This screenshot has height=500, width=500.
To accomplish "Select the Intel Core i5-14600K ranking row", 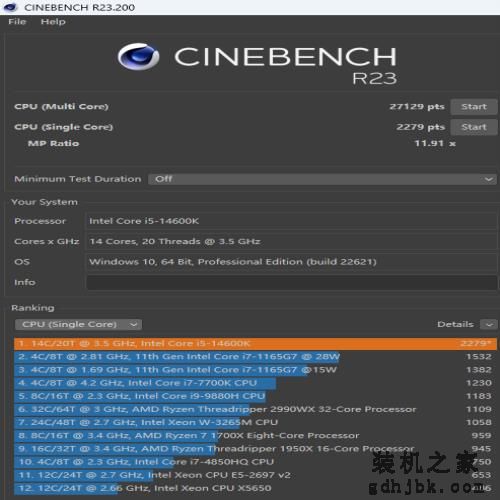I will pyautogui.click(x=256, y=344).
